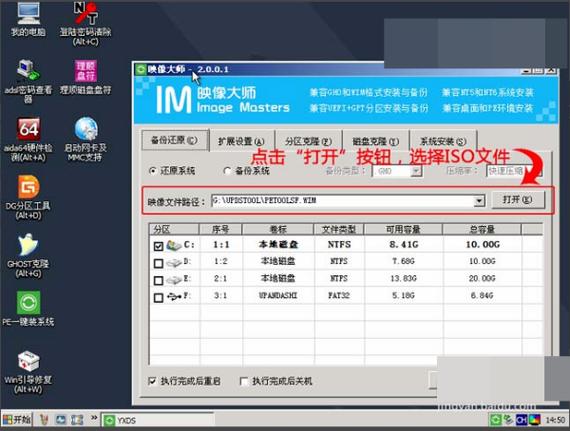The image size is (570, 431).
Task: Expand the quick launch overflow chevron
Action: pyautogui.click(x=94, y=418)
